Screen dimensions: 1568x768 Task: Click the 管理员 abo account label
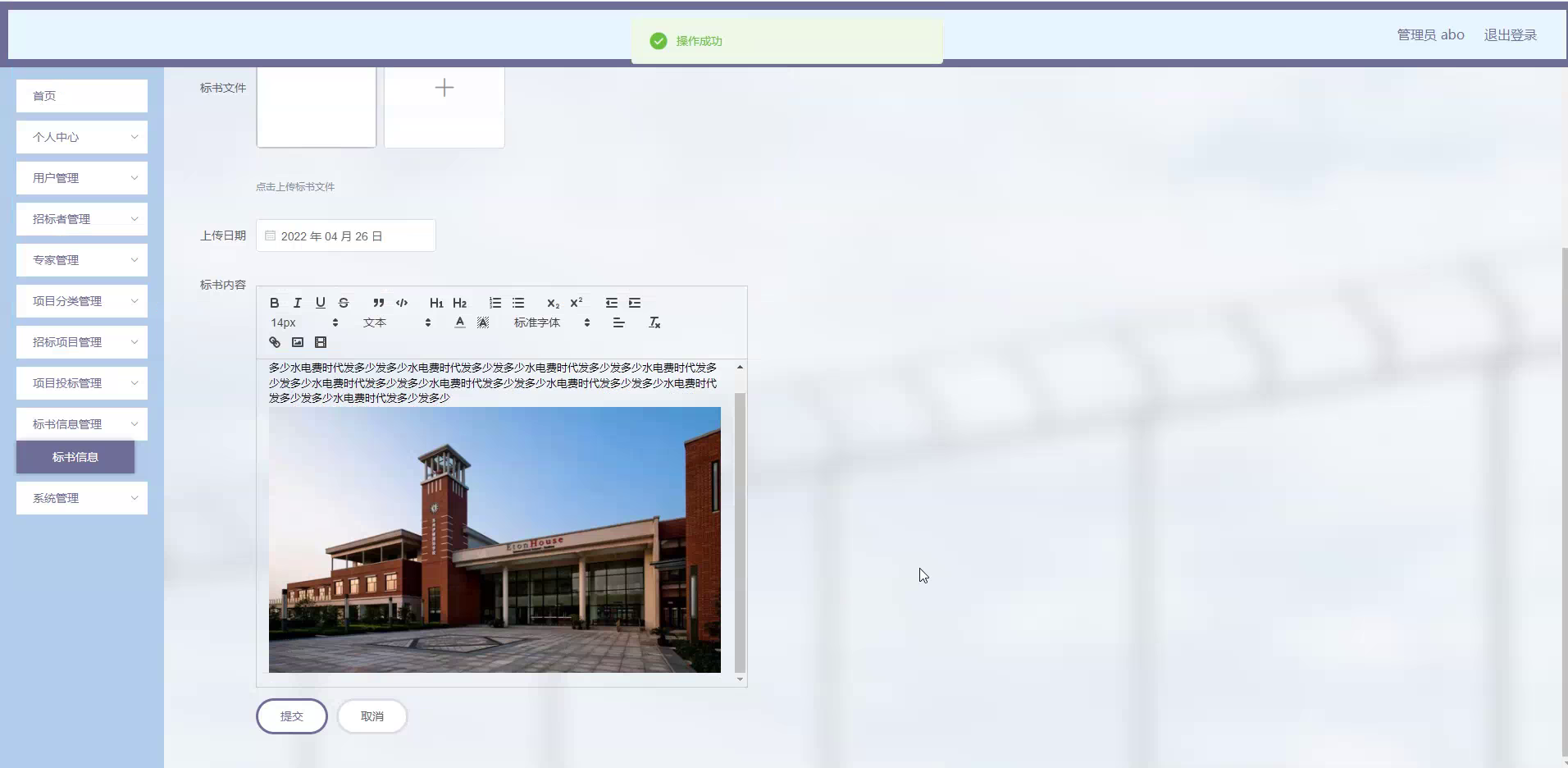(1430, 34)
